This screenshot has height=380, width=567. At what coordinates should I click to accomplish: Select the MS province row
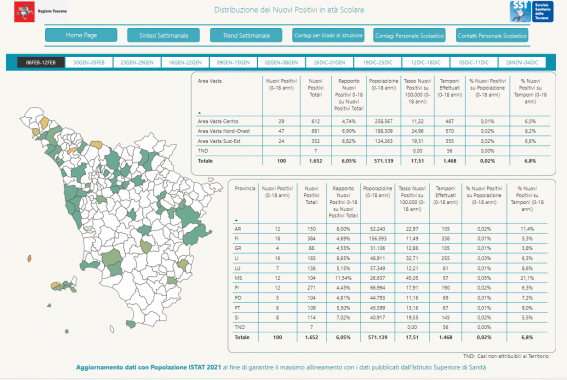tap(390, 278)
